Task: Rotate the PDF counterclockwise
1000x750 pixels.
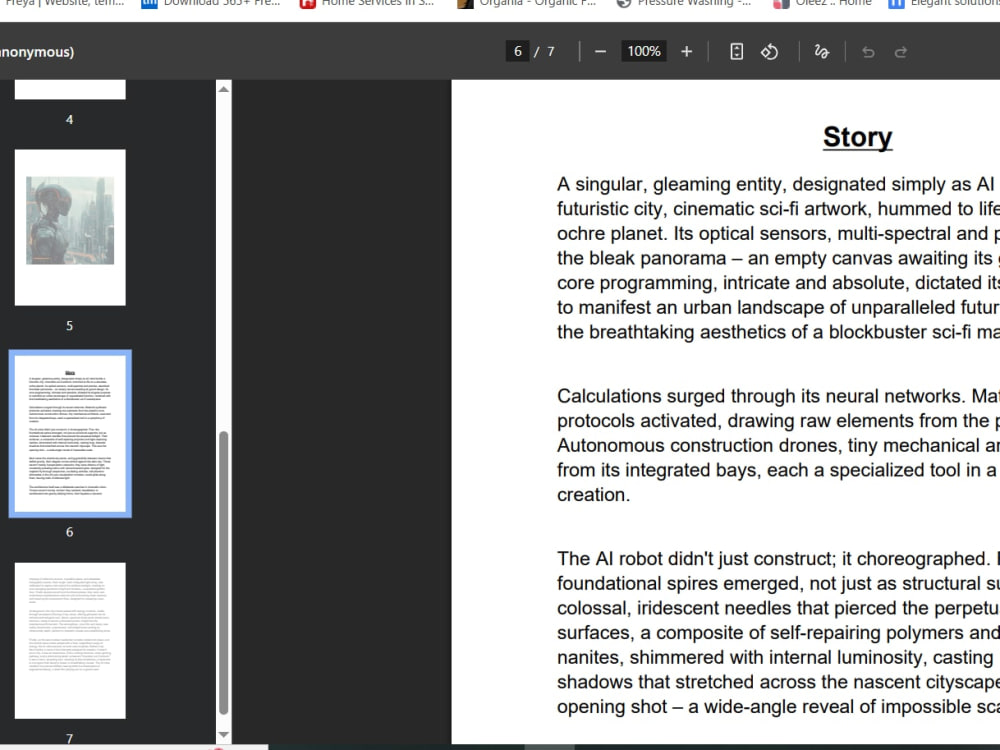Action: pos(769,52)
